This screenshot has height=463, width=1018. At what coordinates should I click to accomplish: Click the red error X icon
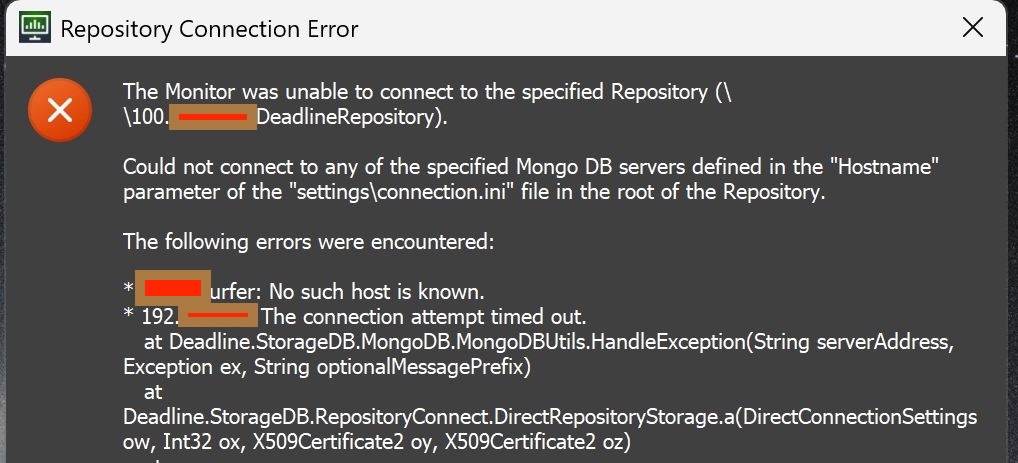point(60,109)
